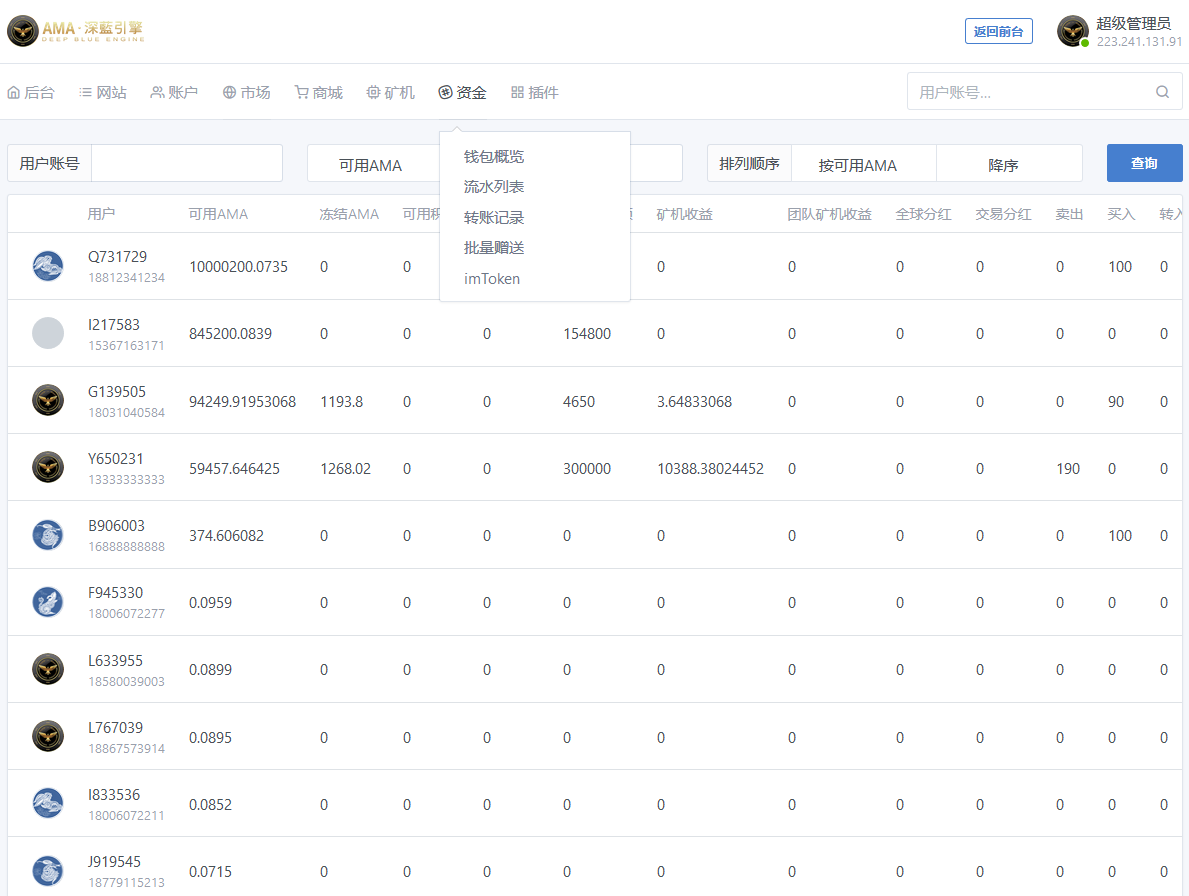
Task: Open the 商城 shopping cart menu
Action: [x=318, y=92]
